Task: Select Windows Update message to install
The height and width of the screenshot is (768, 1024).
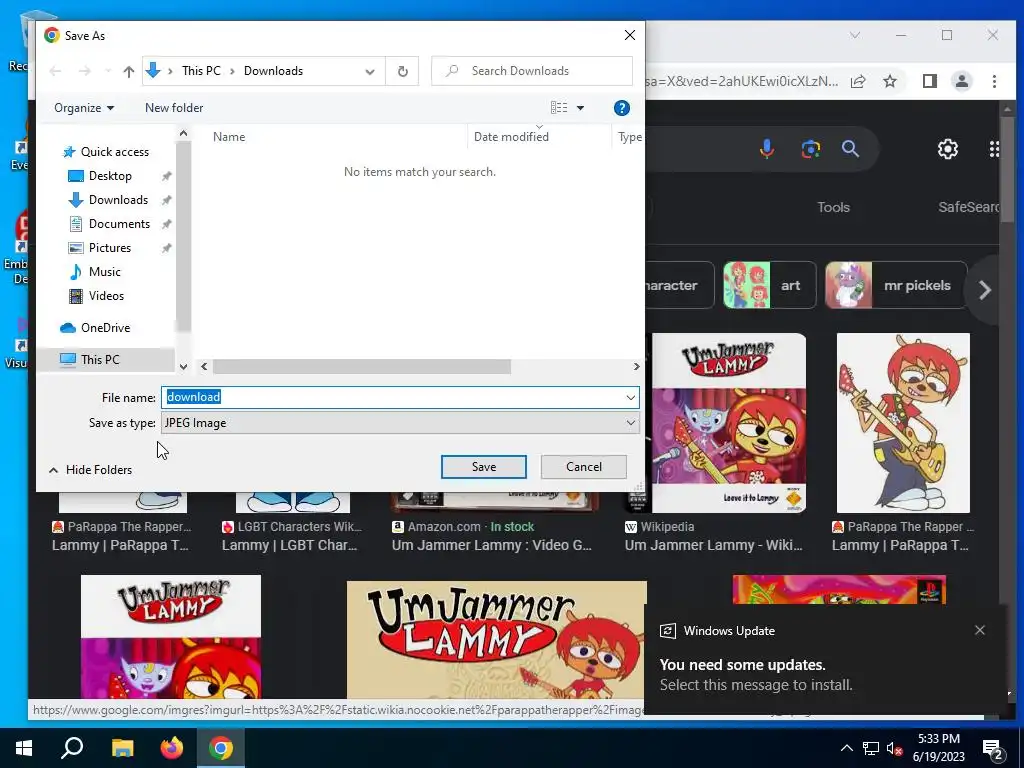Action: point(756,684)
